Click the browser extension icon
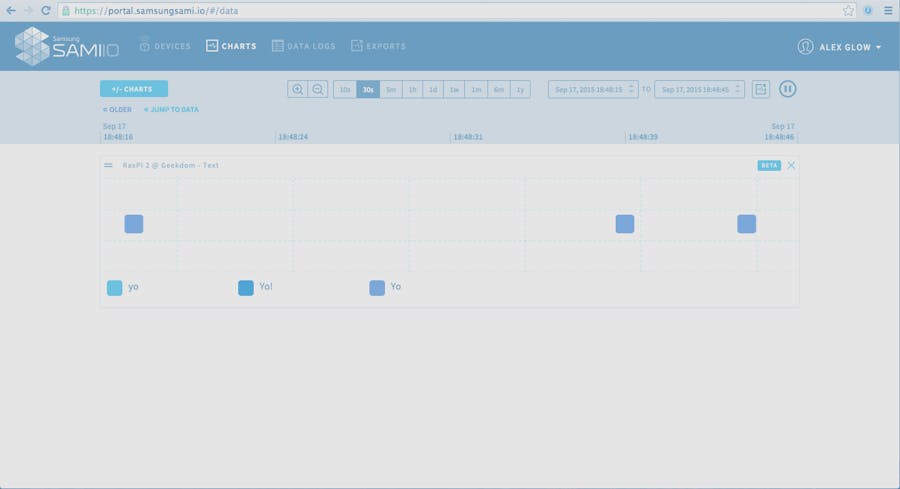 click(x=868, y=10)
